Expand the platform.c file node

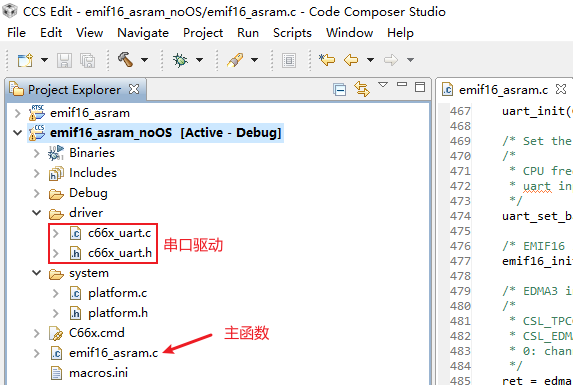click(x=55, y=293)
